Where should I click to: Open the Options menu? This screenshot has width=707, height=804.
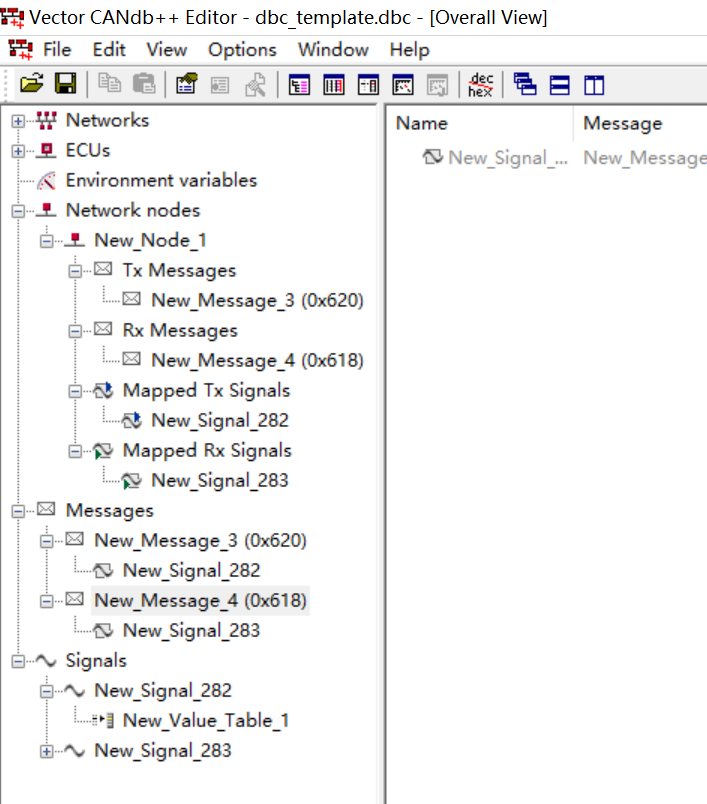pyautogui.click(x=242, y=50)
